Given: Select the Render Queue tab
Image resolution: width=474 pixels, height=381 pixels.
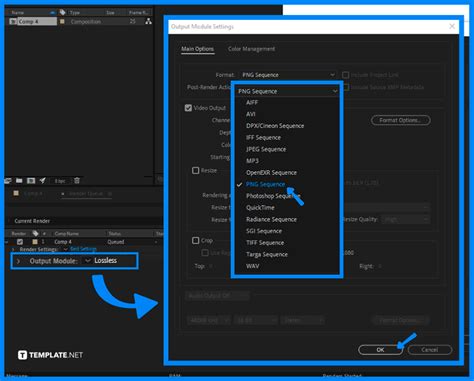Looking at the screenshot, I should [x=86, y=194].
